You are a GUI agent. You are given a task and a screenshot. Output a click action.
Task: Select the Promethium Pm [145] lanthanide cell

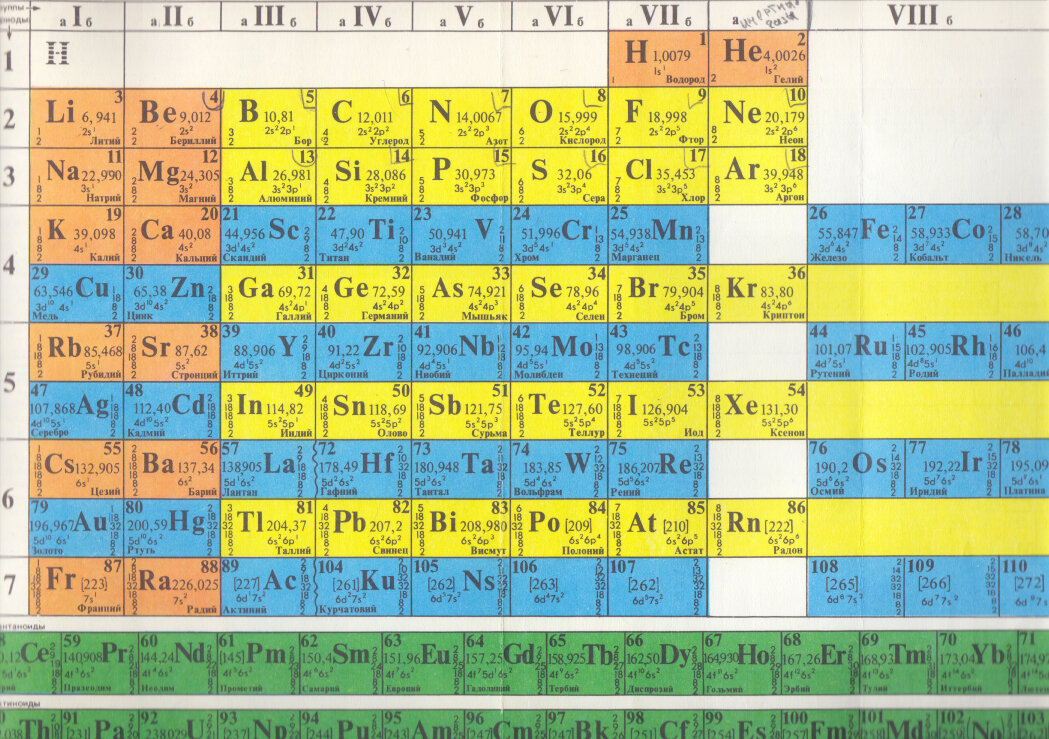(258, 662)
